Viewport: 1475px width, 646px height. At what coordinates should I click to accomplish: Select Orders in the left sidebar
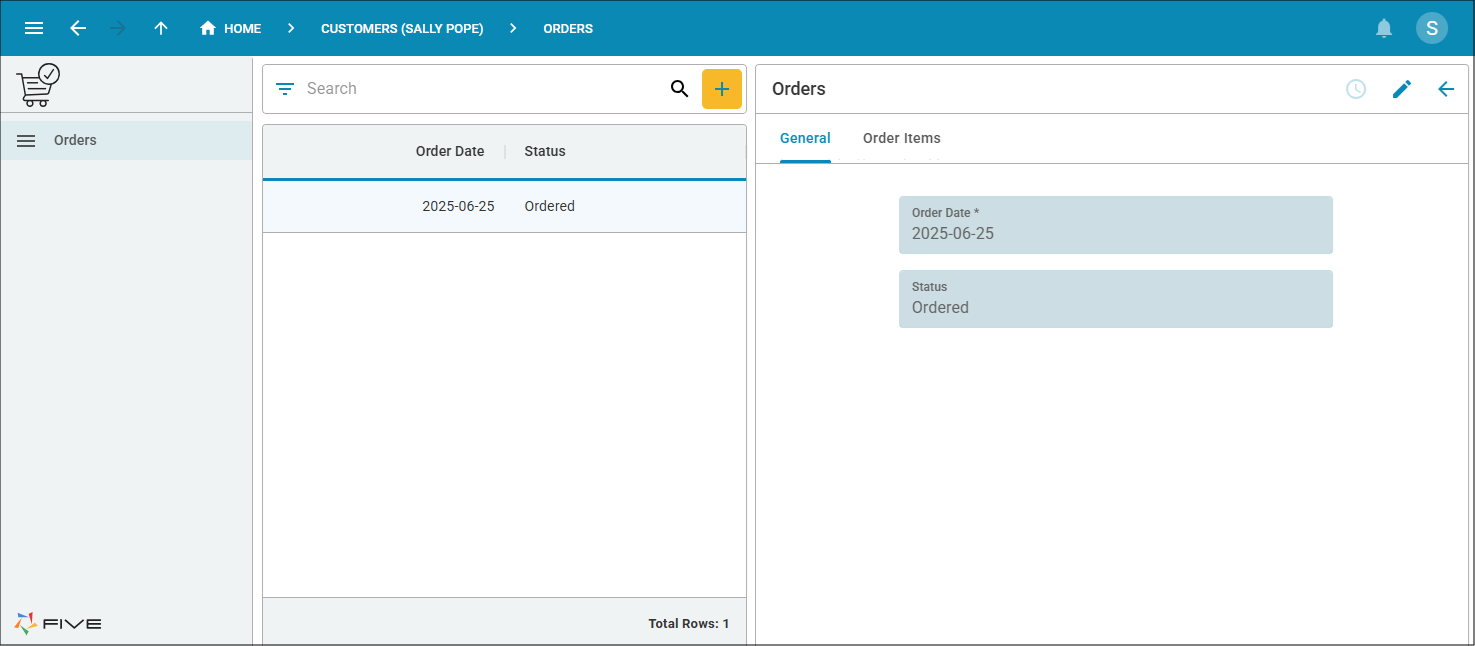click(75, 140)
